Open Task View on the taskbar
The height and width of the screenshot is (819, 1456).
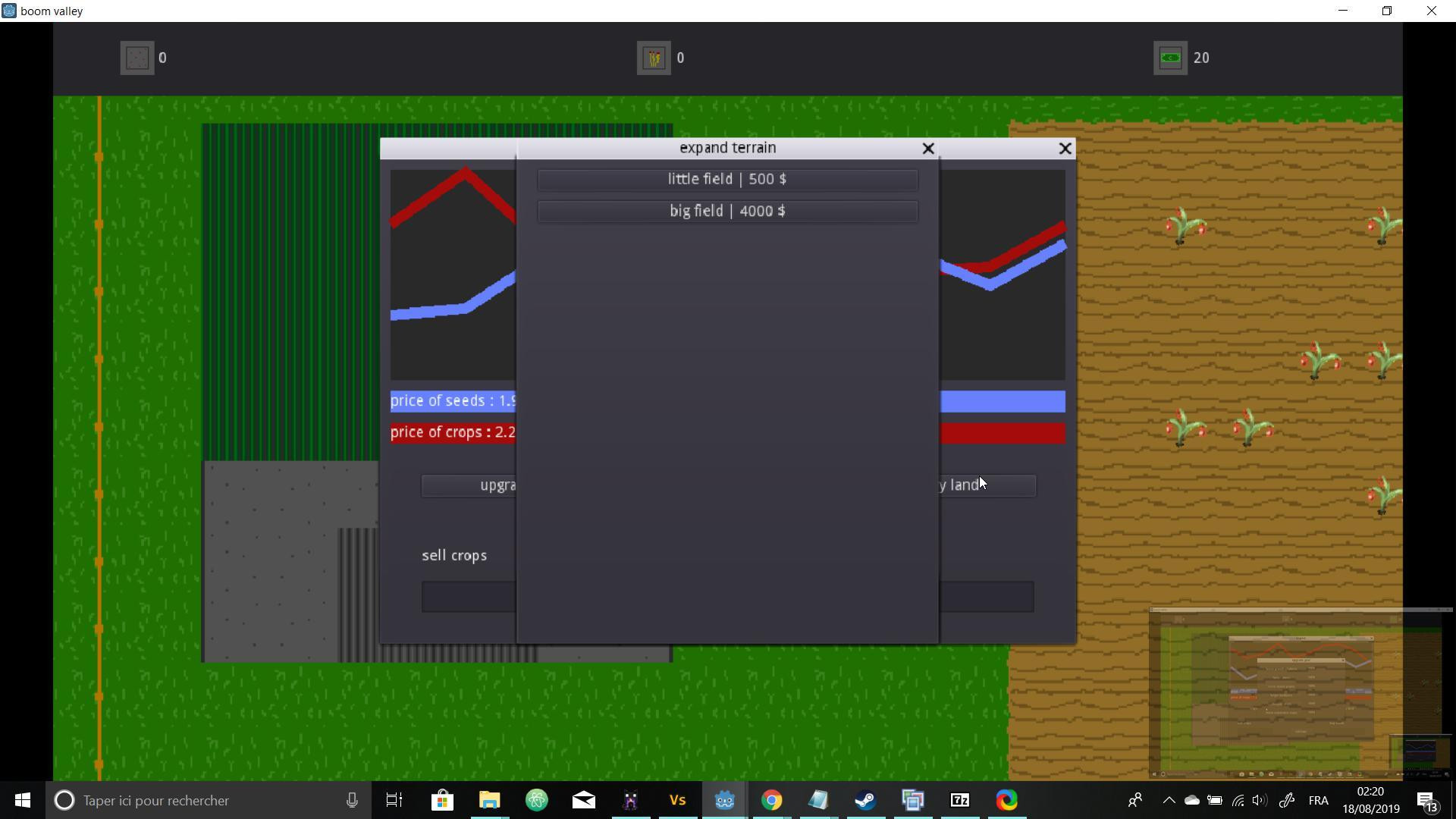point(394,800)
